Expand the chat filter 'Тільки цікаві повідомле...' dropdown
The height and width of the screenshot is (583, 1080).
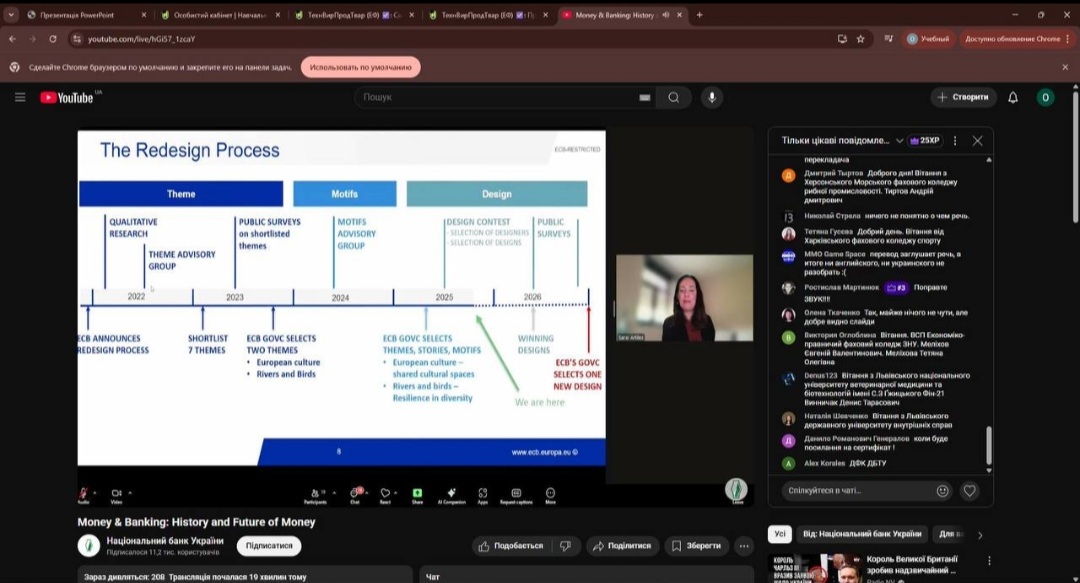click(899, 141)
